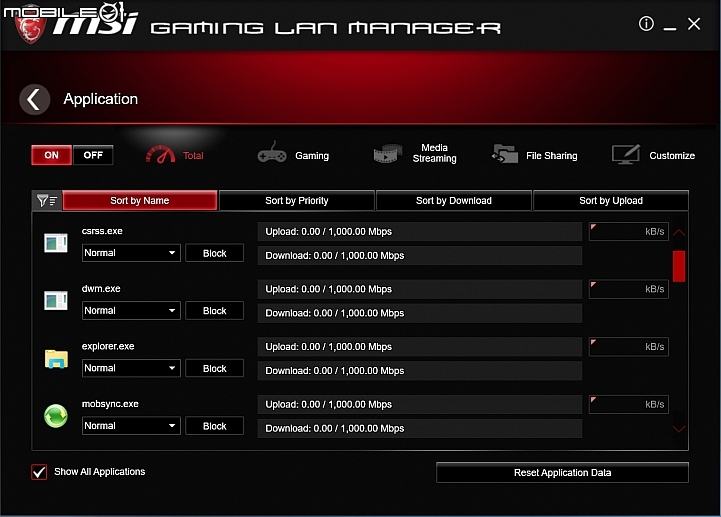
Task: Click the Application page heading
Action: pos(101,99)
